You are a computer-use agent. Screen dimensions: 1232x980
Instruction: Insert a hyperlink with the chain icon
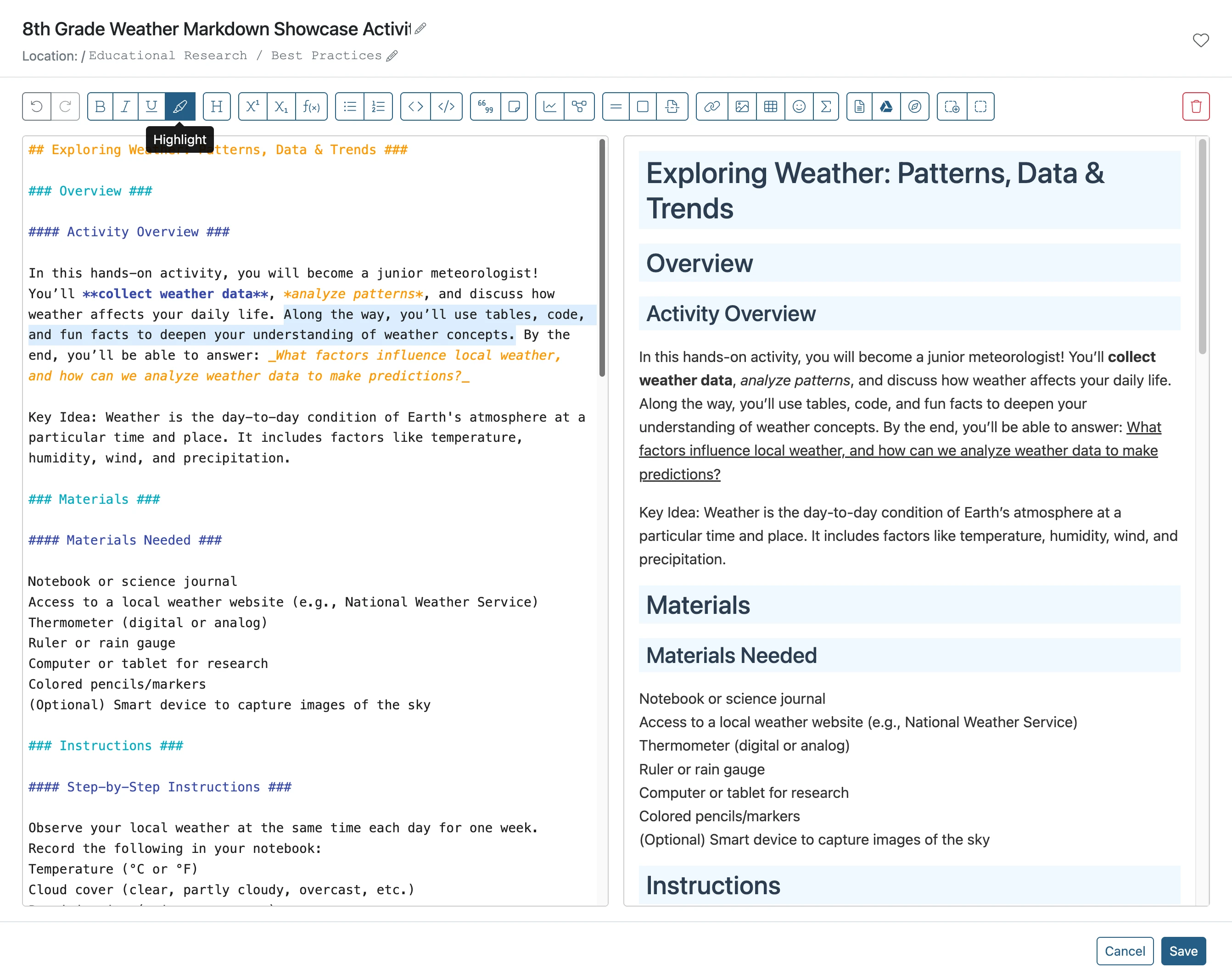[712, 106]
